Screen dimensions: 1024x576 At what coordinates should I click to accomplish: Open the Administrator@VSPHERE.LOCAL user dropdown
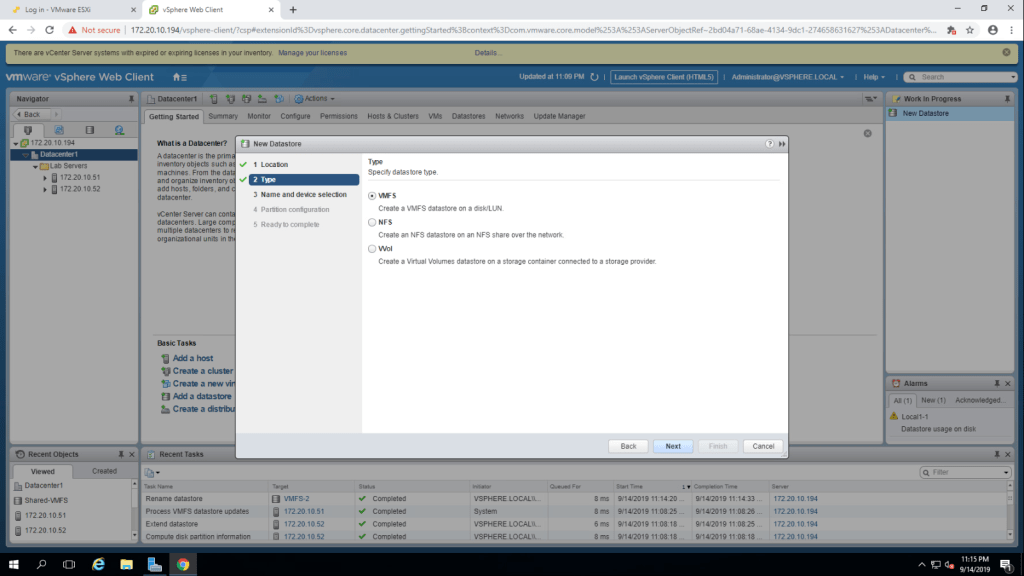coord(787,77)
